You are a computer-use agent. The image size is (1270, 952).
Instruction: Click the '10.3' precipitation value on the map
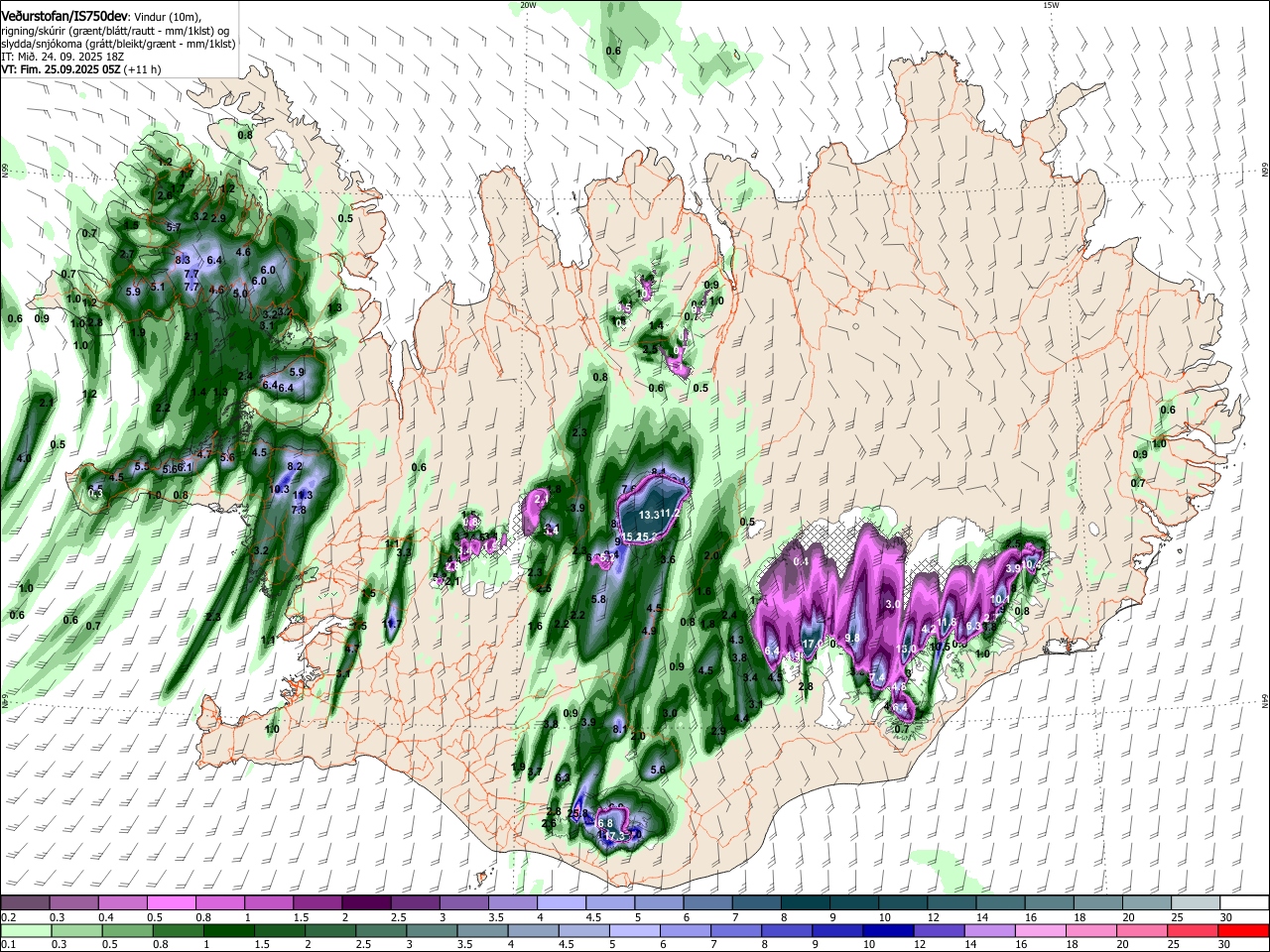click(280, 489)
